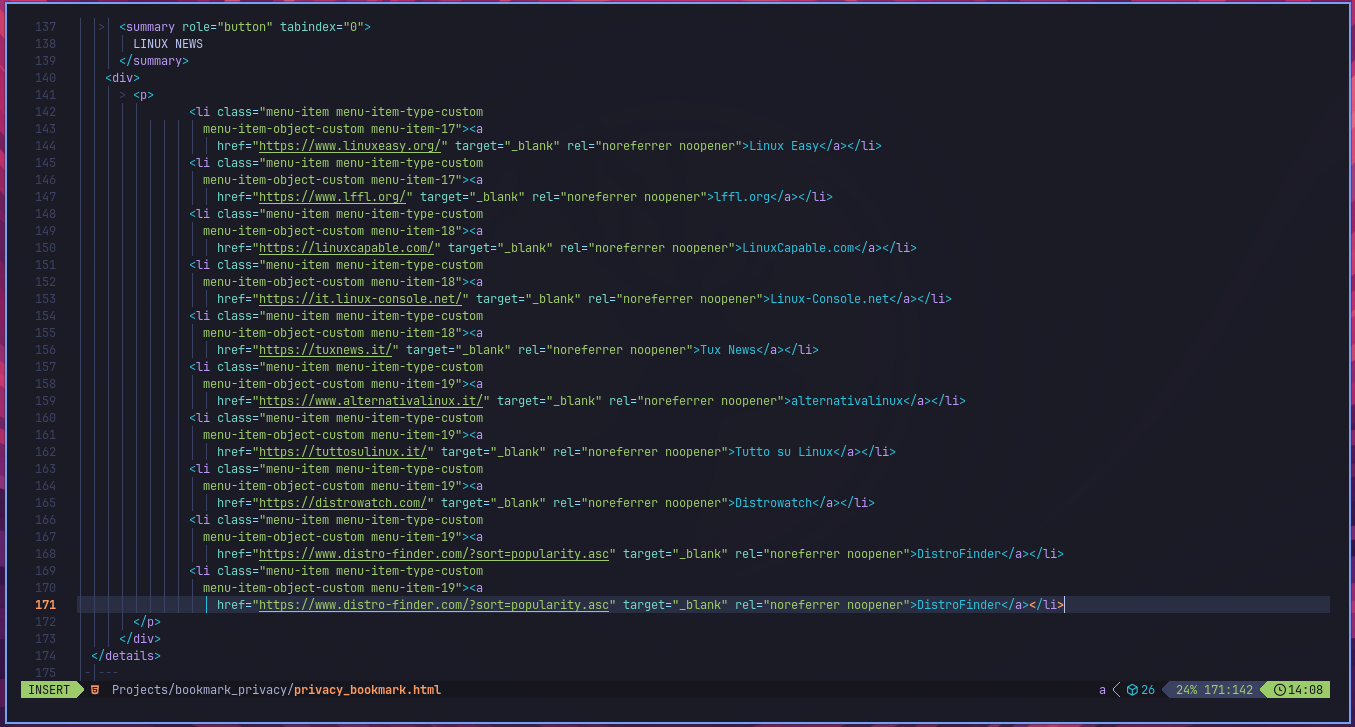
Task: Click role="button" attribute on line 137
Action: coord(227,27)
